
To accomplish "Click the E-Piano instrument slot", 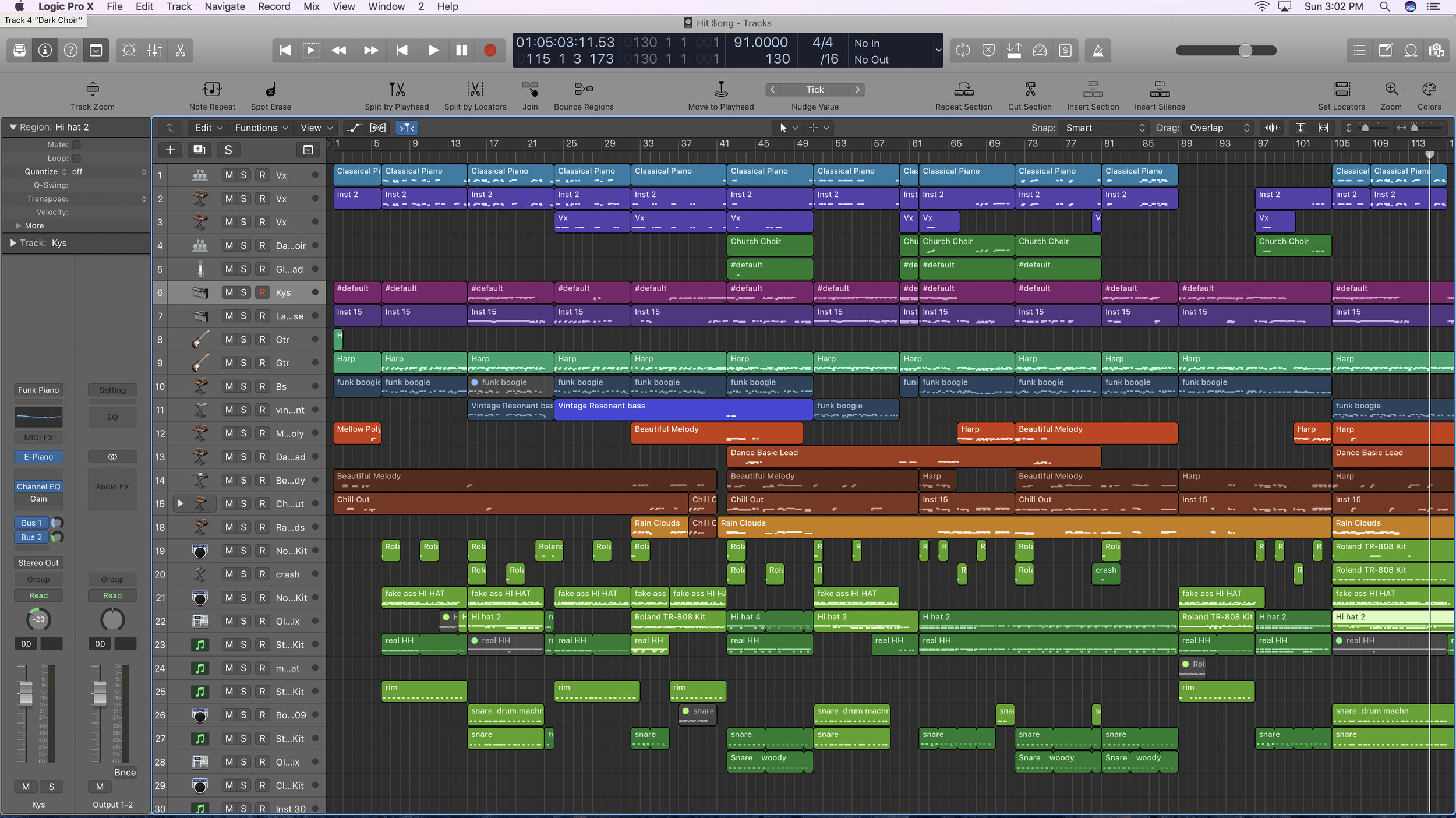I will (38, 457).
